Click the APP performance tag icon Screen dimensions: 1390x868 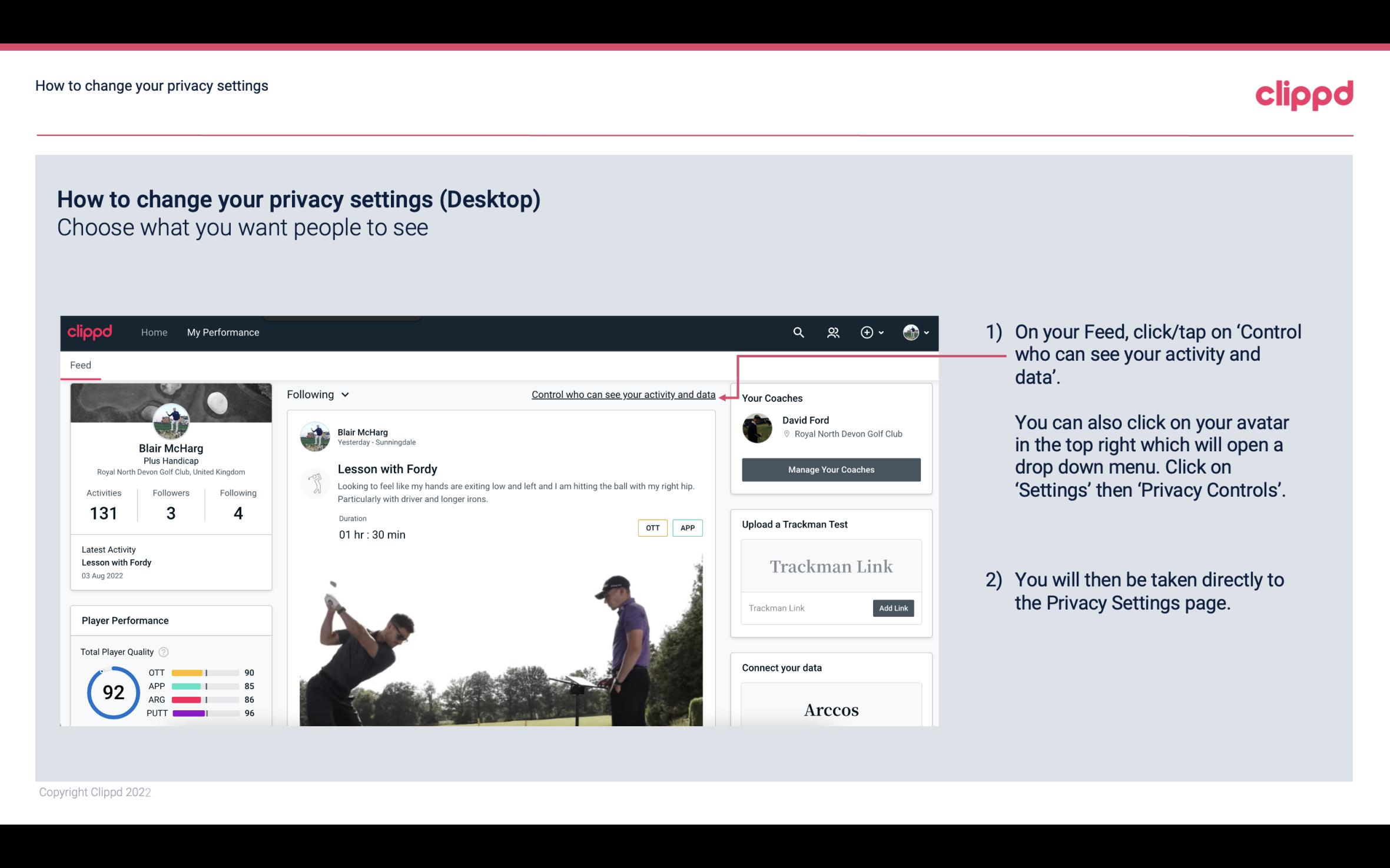pyautogui.click(x=688, y=528)
